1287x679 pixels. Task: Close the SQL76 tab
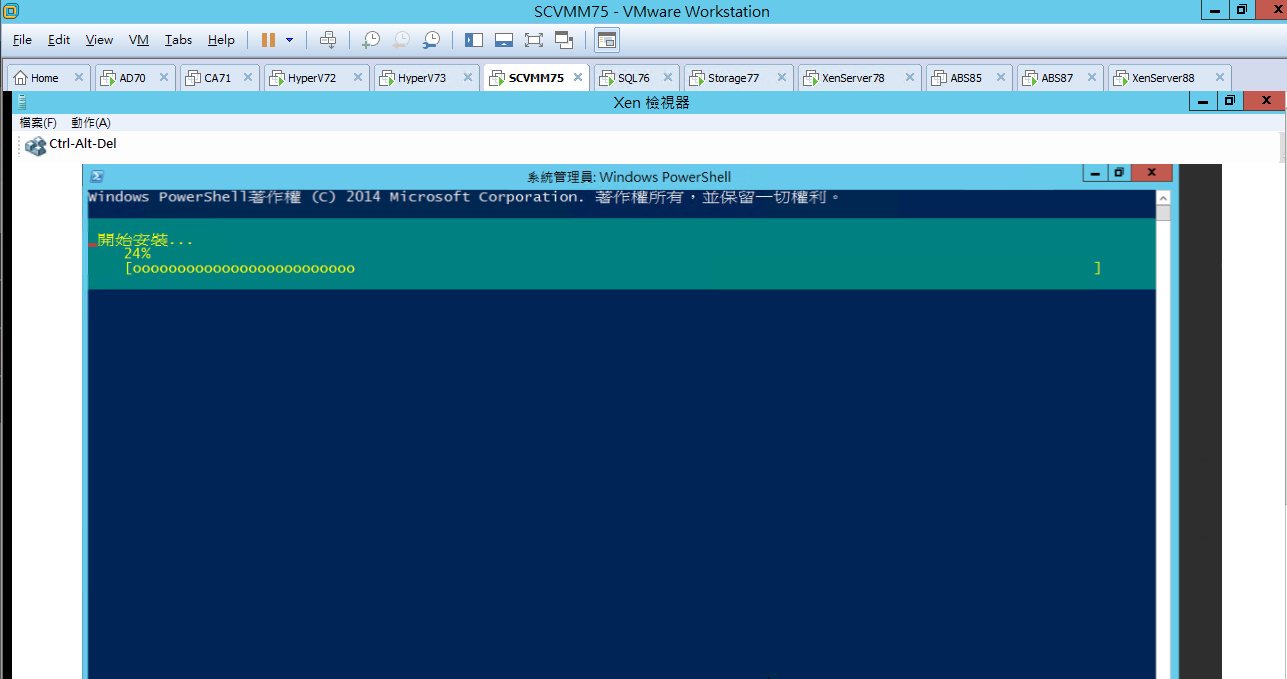click(668, 77)
